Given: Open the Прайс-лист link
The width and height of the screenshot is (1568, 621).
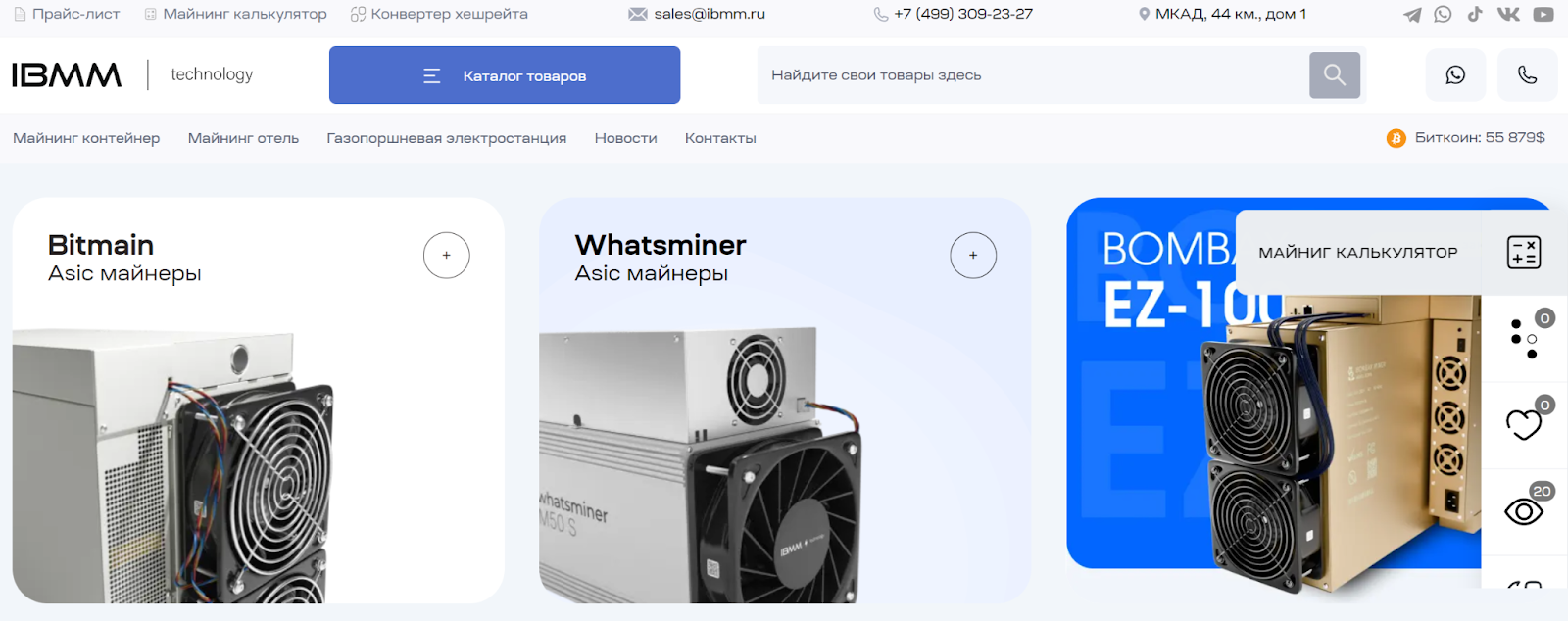Looking at the screenshot, I should (x=75, y=14).
